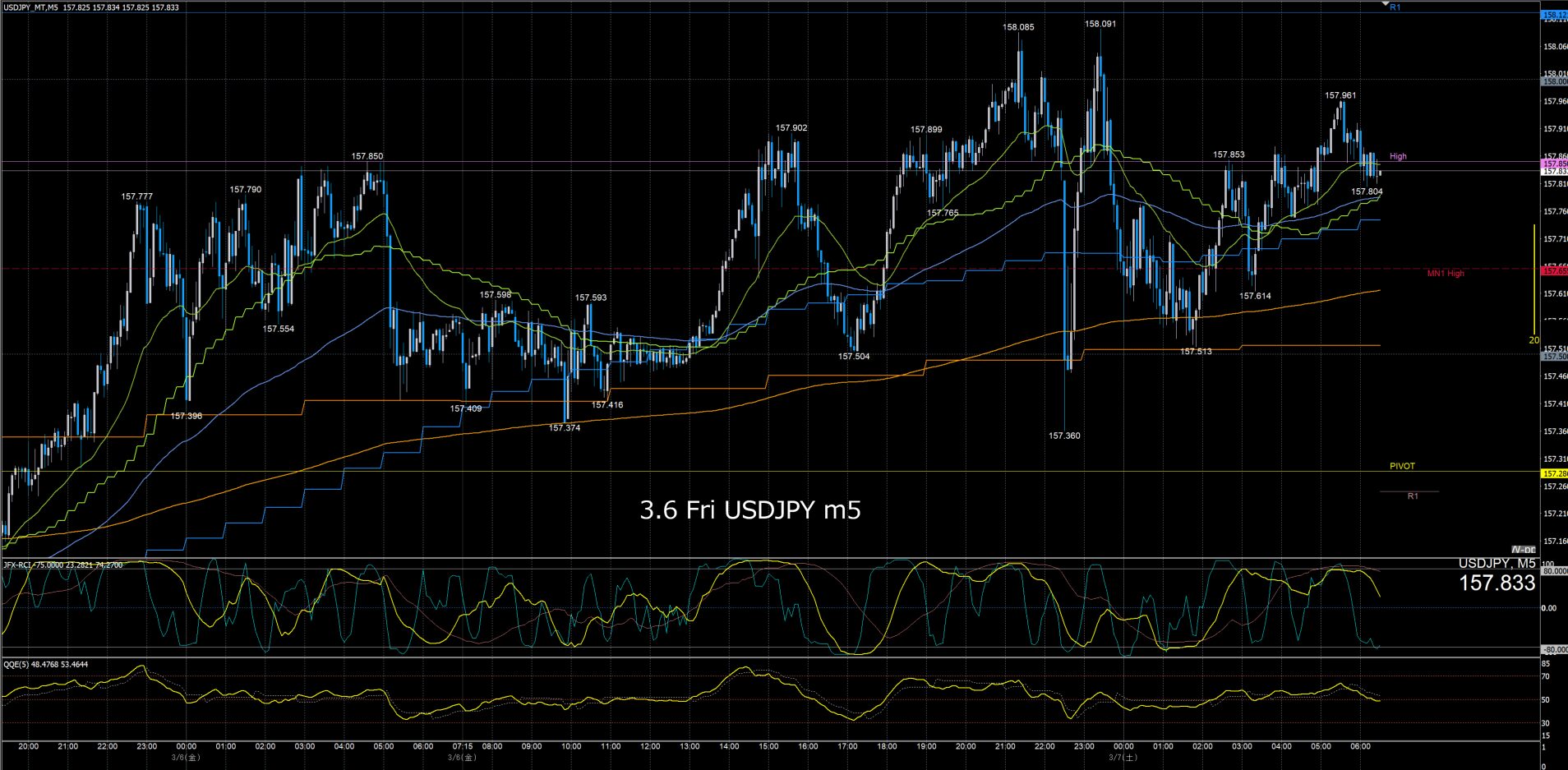Select the '3.6 Fri USDJPY m5' text label
The height and width of the screenshot is (770, 1568).
(749, 510)
